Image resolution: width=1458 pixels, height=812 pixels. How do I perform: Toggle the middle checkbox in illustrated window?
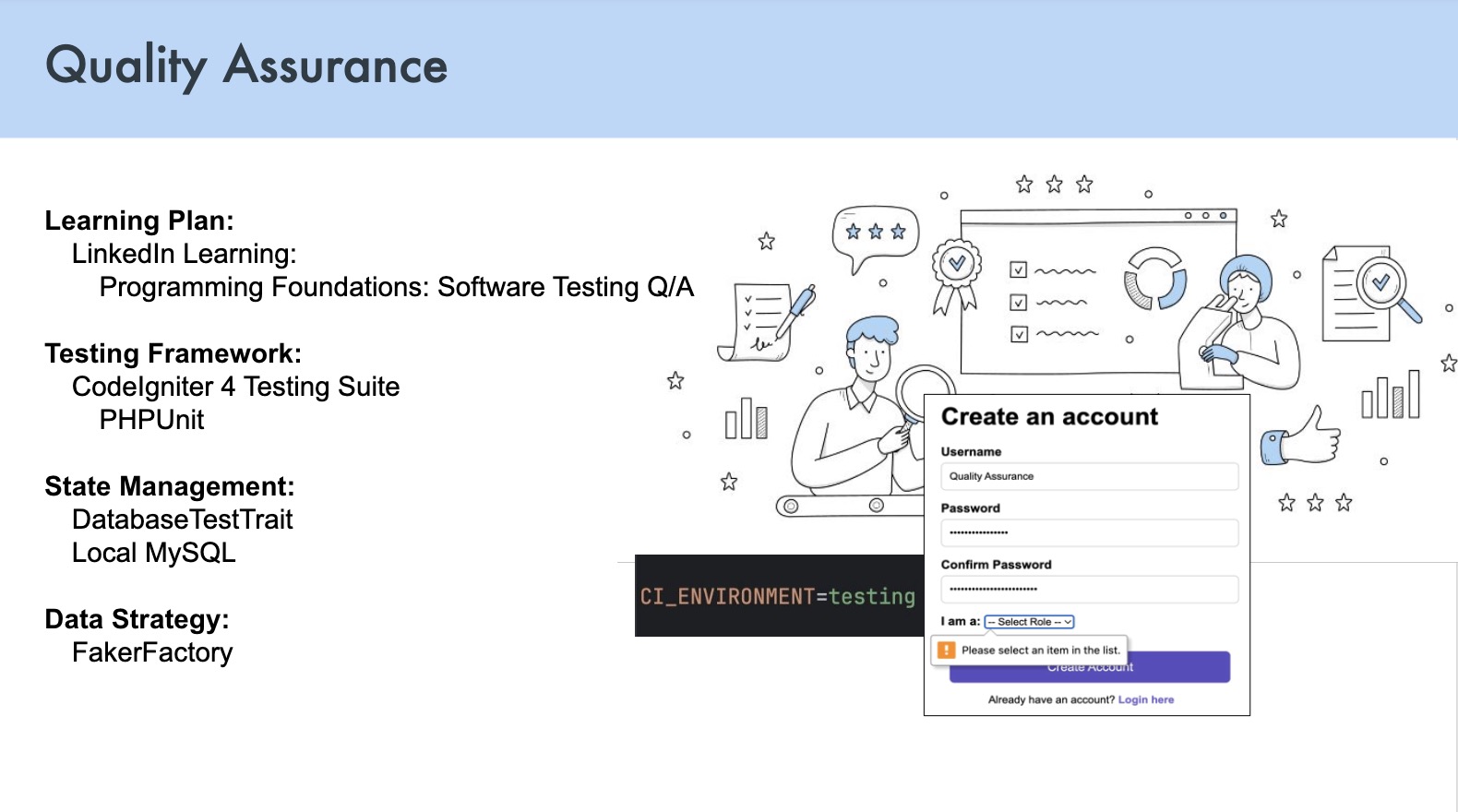pyautogui.click(x=1019, y=303)
